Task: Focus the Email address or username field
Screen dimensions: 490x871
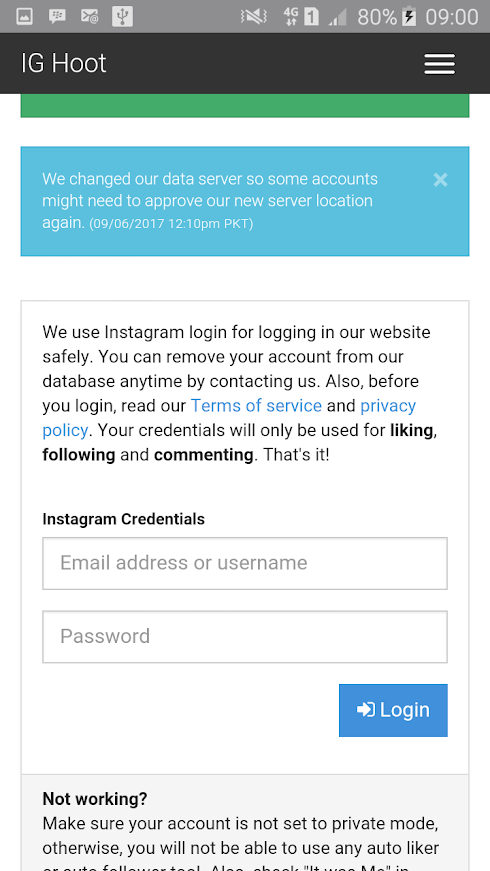Action: 245,563
